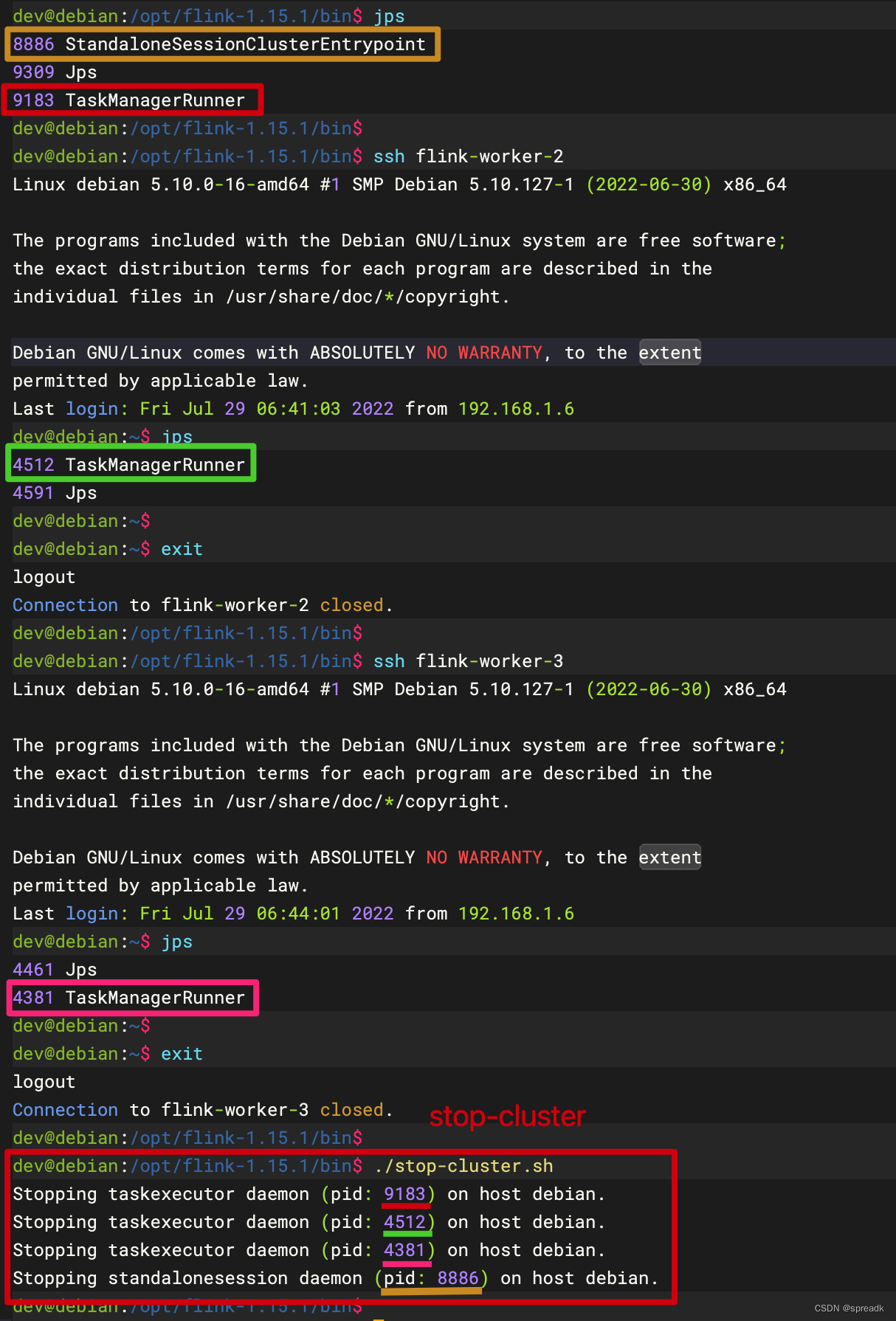Screen dimensions: 896x1321
Task: Click underlined pid 4512 in stop output
Action: 405,1222
